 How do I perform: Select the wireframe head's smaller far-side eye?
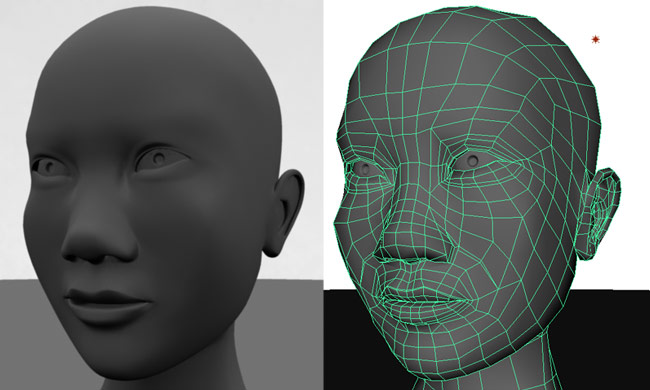pyautogui.click(x=364, y=169)
